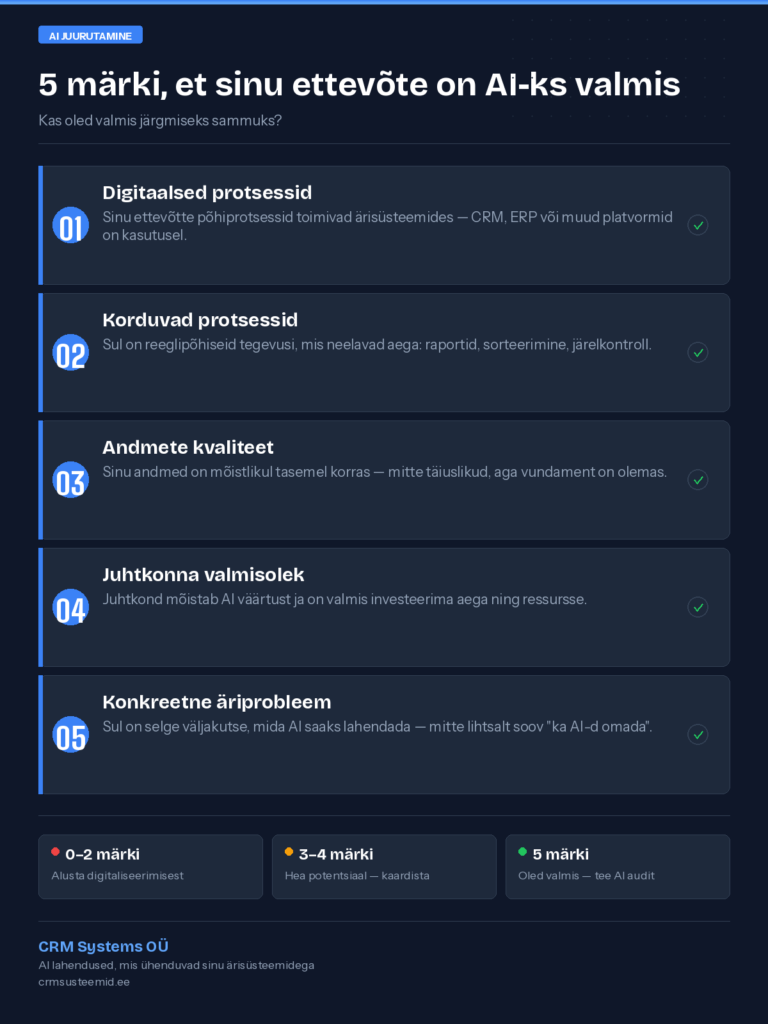
Task: Toggle the checkmark for Konkreetne äriprobleem
Action: (698, 734)
